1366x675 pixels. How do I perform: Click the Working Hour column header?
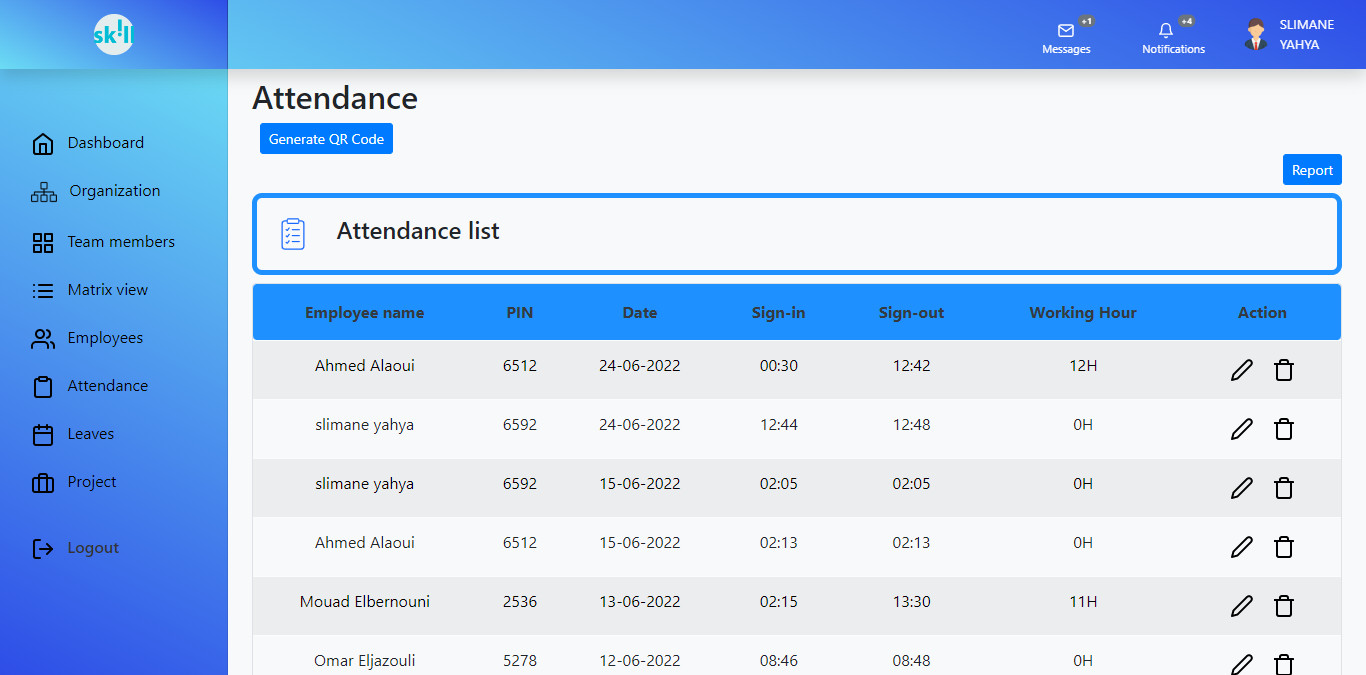click(x=1083, y=313)
